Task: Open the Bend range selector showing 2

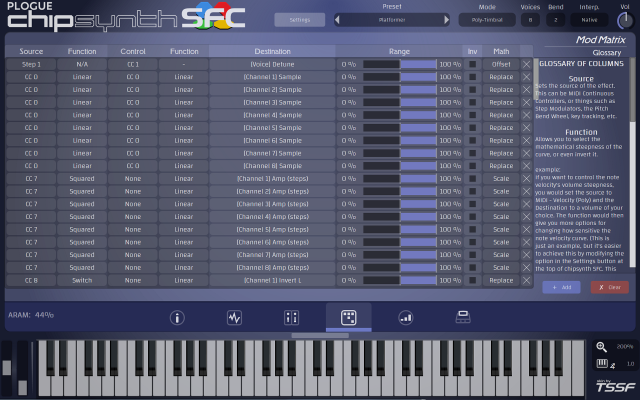Action: point(556,20)
